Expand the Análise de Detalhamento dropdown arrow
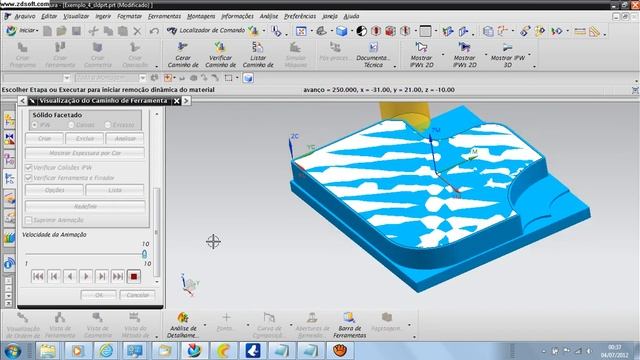This screenshot has width=640, height=360. pyautogui.click(x=205, y=325)
